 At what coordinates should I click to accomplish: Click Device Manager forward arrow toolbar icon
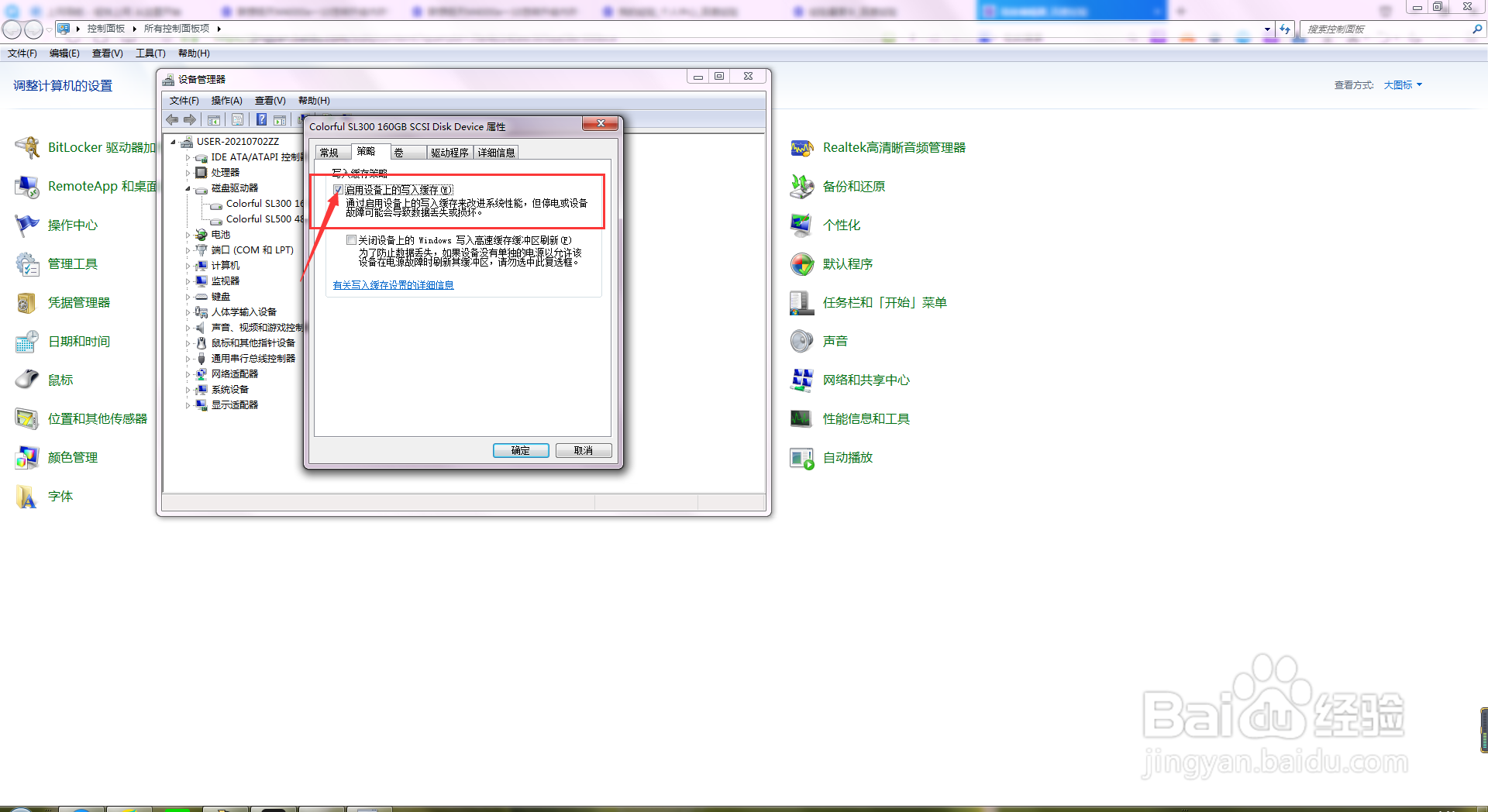(190, 119)
